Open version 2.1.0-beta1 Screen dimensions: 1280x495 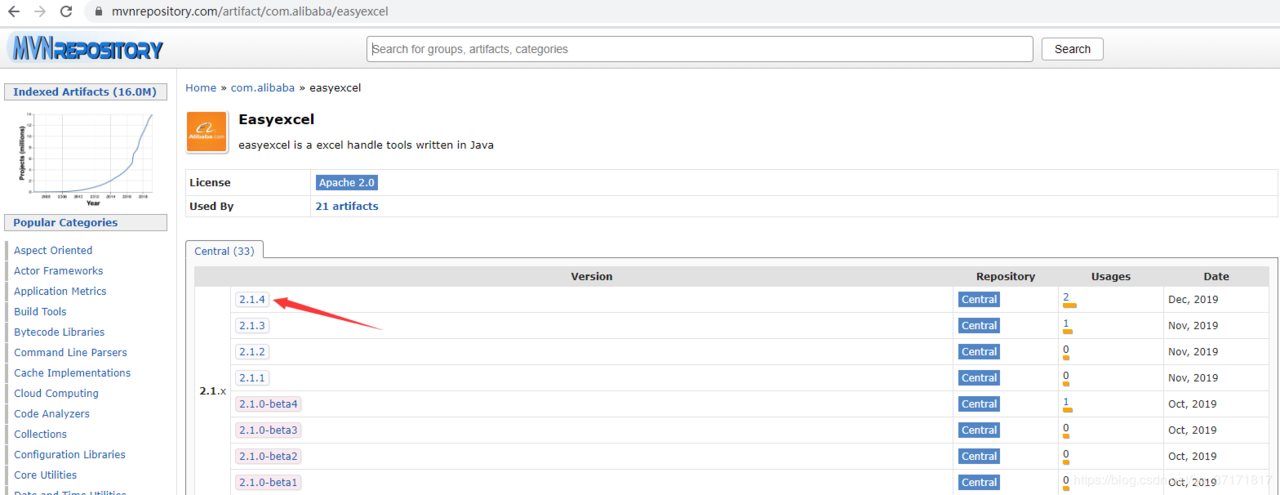[269, 481]
